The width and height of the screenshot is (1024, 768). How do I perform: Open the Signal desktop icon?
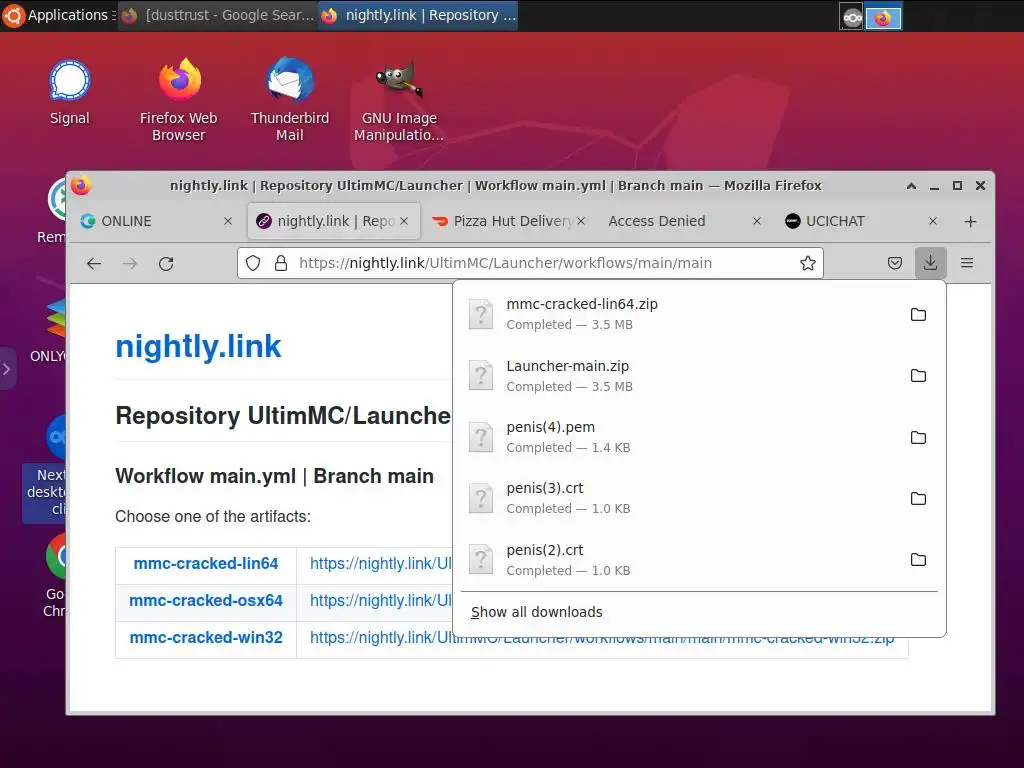[x=69, y=92]
